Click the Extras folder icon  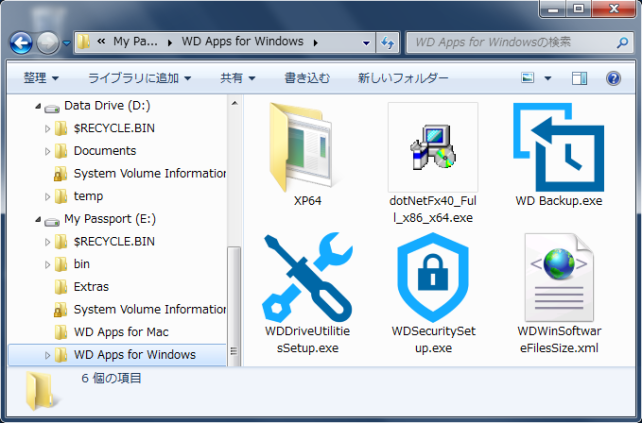pos(61,287)
